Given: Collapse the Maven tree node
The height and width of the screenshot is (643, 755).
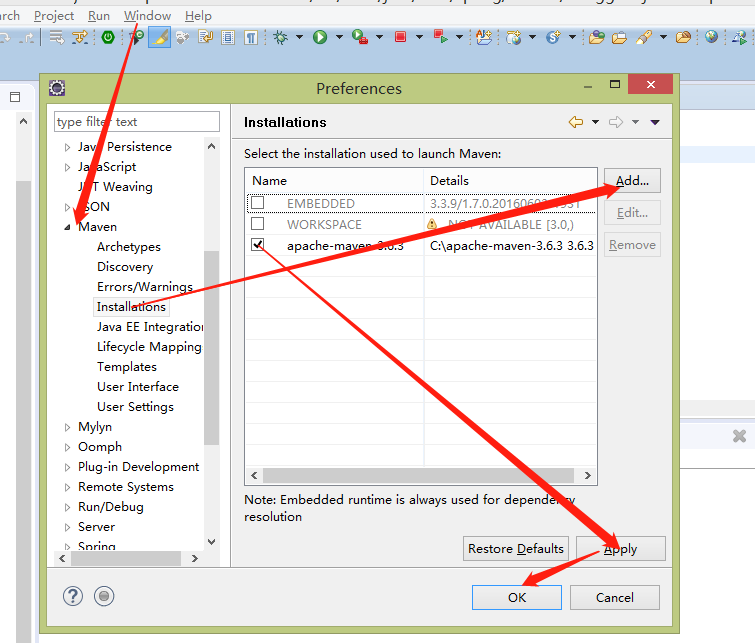Looking at the screenshot, I should click(x=67, y=227).
